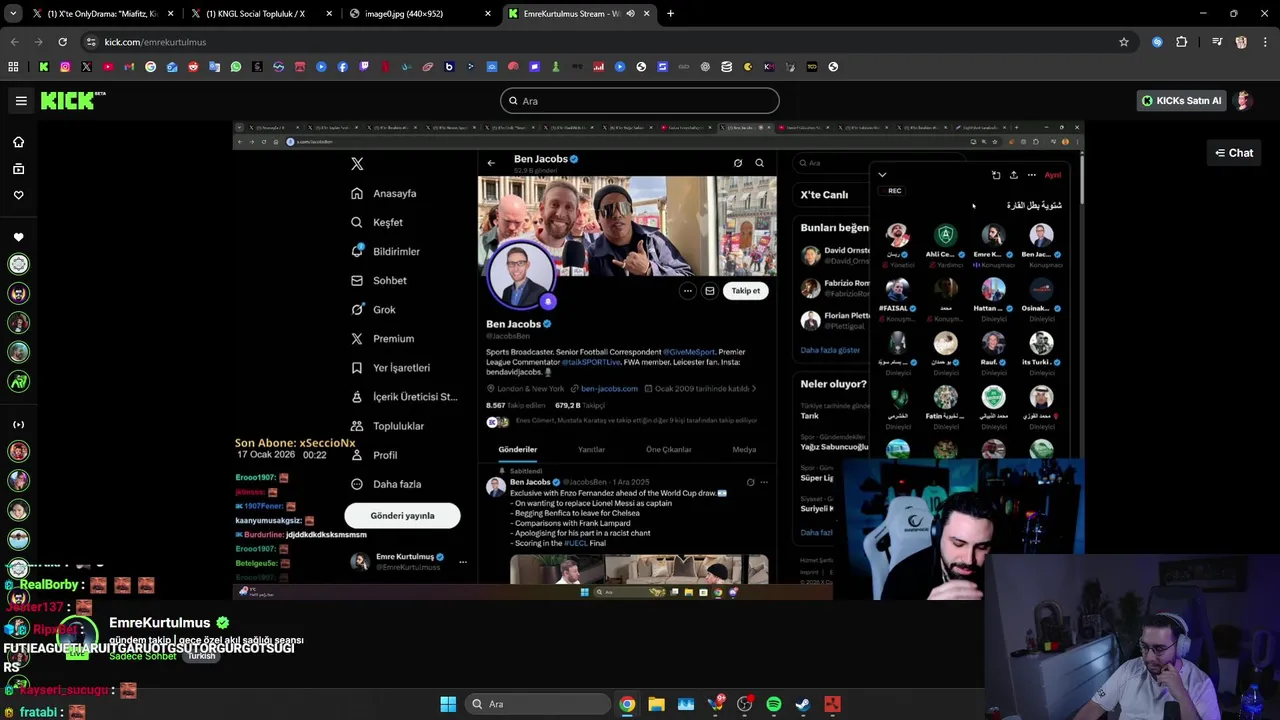Open Spotify from the taskbar
Screen dimensions: 1280x720
coord(774,704)
